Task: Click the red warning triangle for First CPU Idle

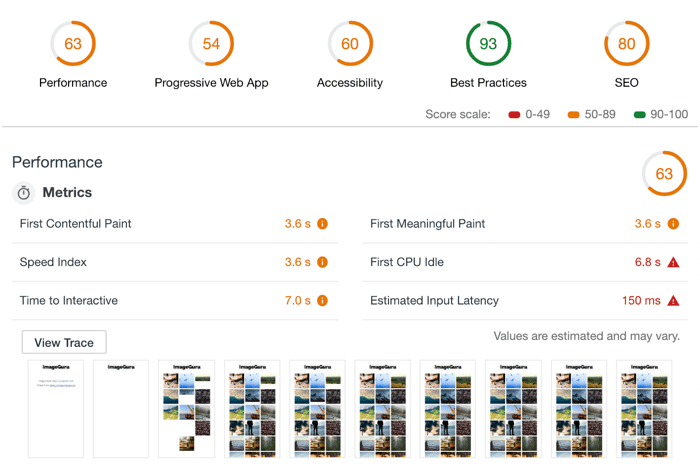Action: 673,262
